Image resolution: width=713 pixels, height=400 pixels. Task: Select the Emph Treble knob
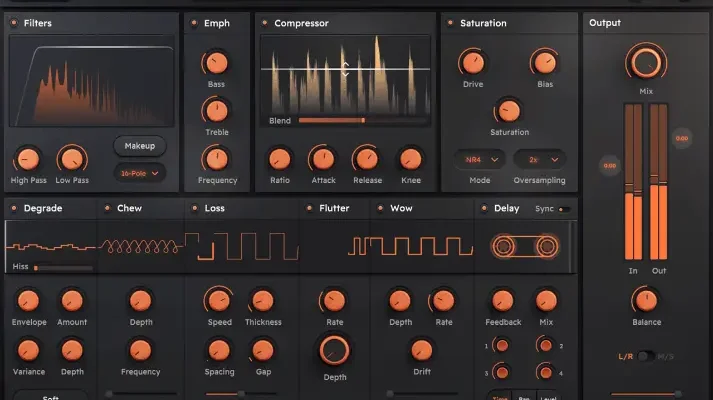[215, 110]
